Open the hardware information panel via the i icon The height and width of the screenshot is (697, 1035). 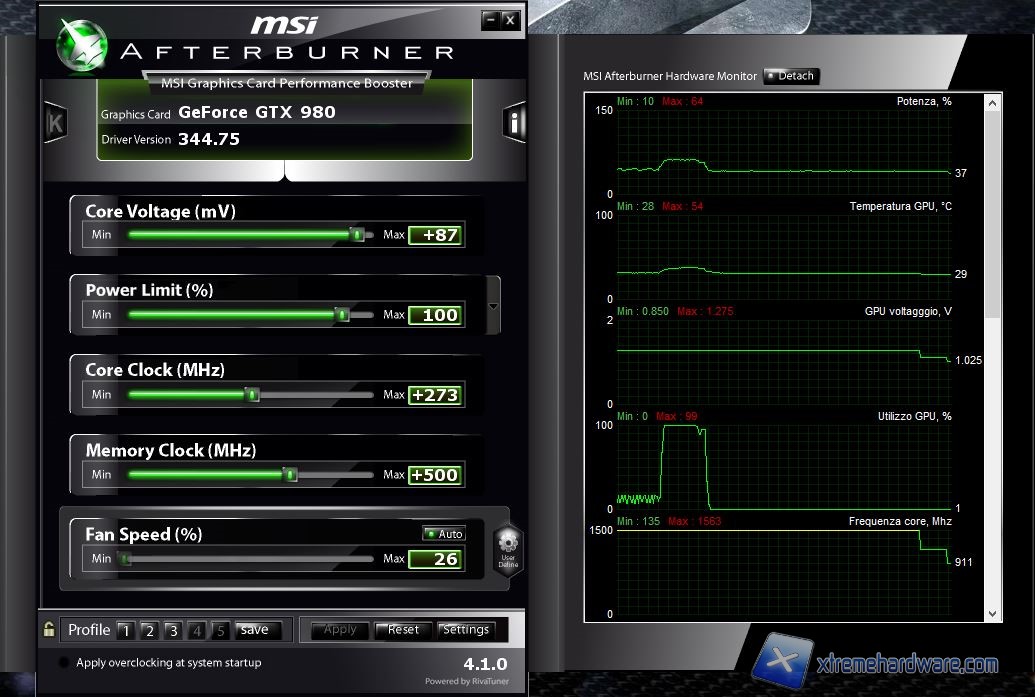tap(514, 122)
